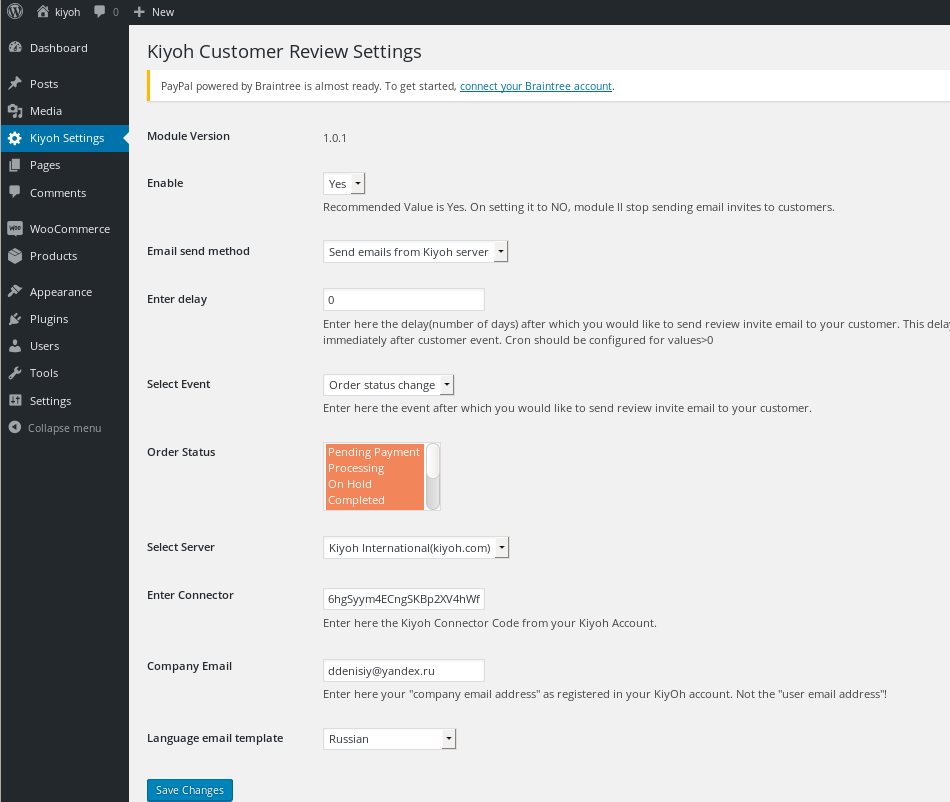Click the Comments speech bubble sidebar icon
Screen dimensions: 950x802
click(15, 192)
